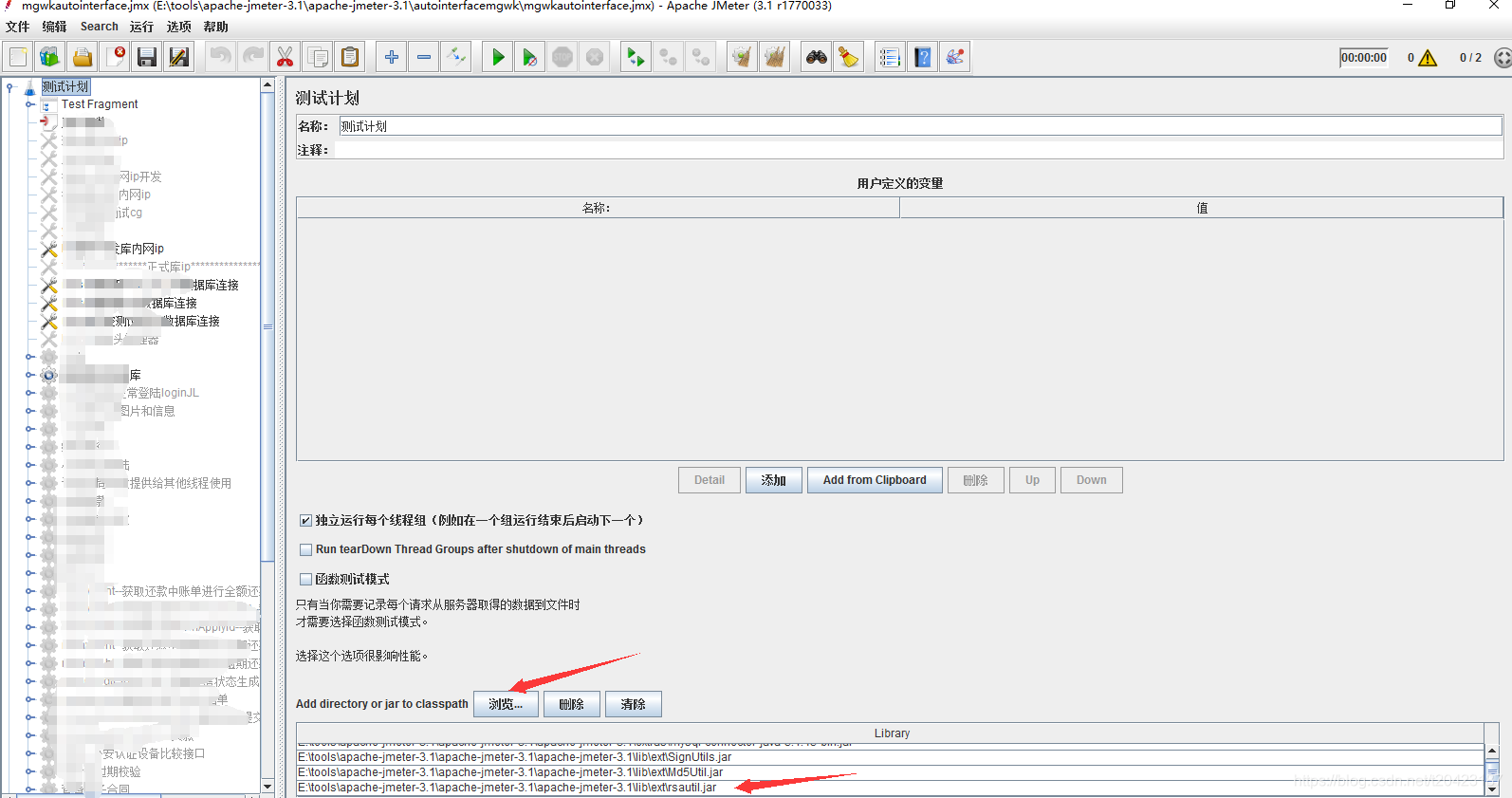Collapse the 测试计划 root node

pyautogui.click(x=9, y=87)
